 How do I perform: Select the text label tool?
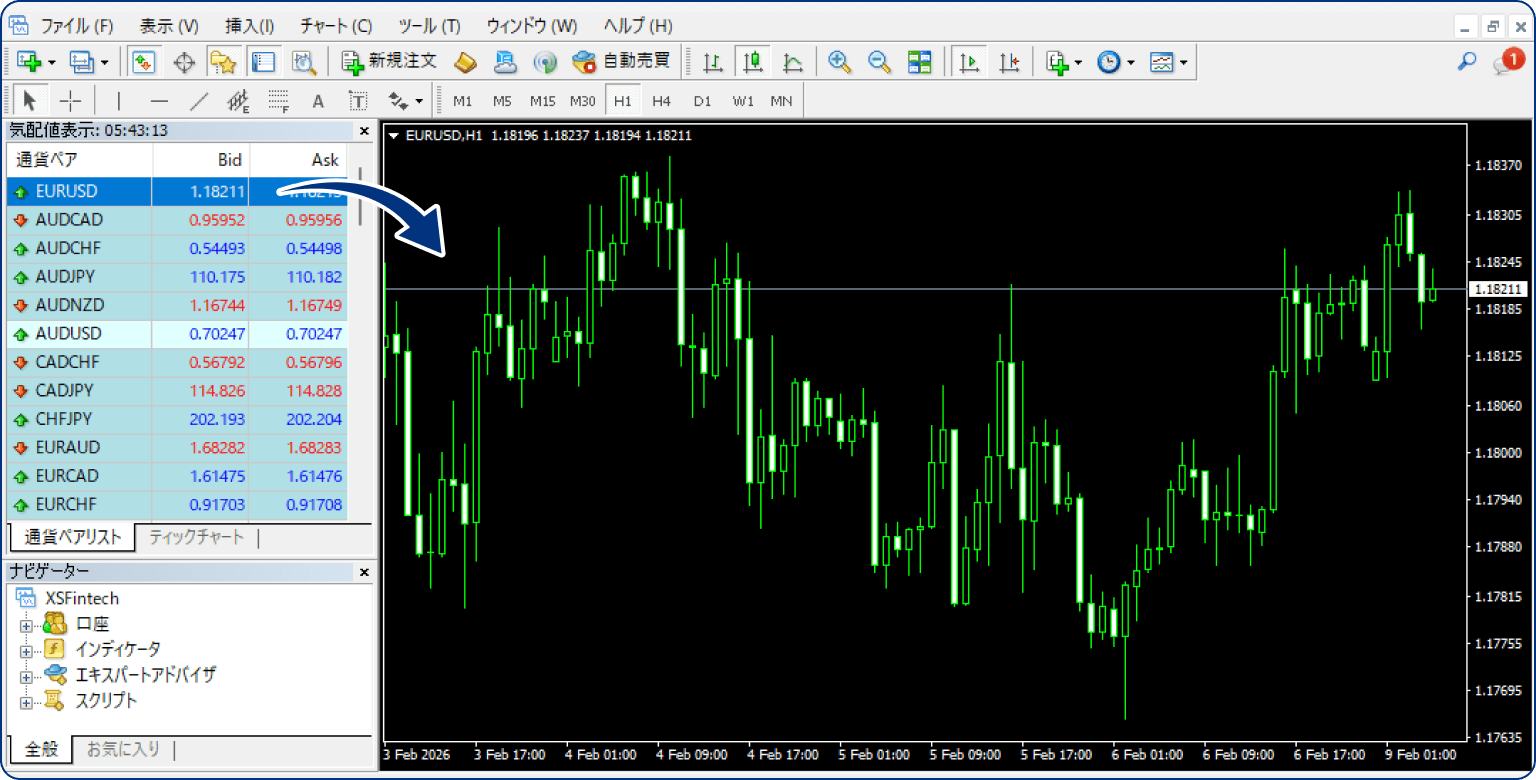[358, 101]
